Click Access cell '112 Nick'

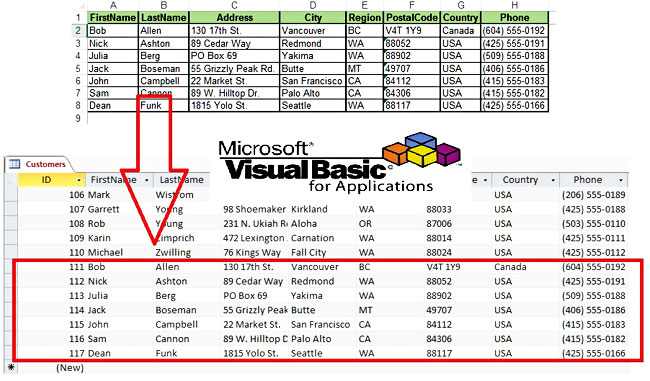(x=88, y=282)
